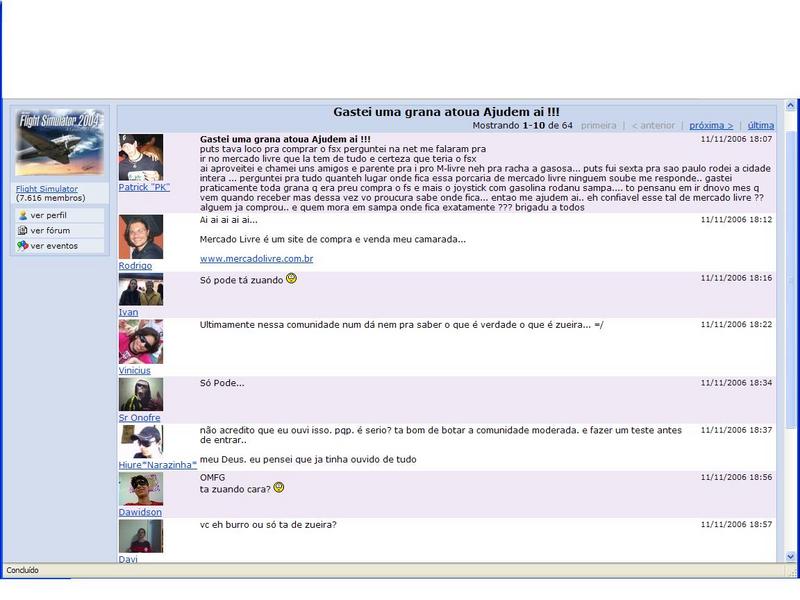Viewport: 800px width, 600px height.
Task: Click the timestamp 11/11/2006 18:12
Action: pos(736,219)
